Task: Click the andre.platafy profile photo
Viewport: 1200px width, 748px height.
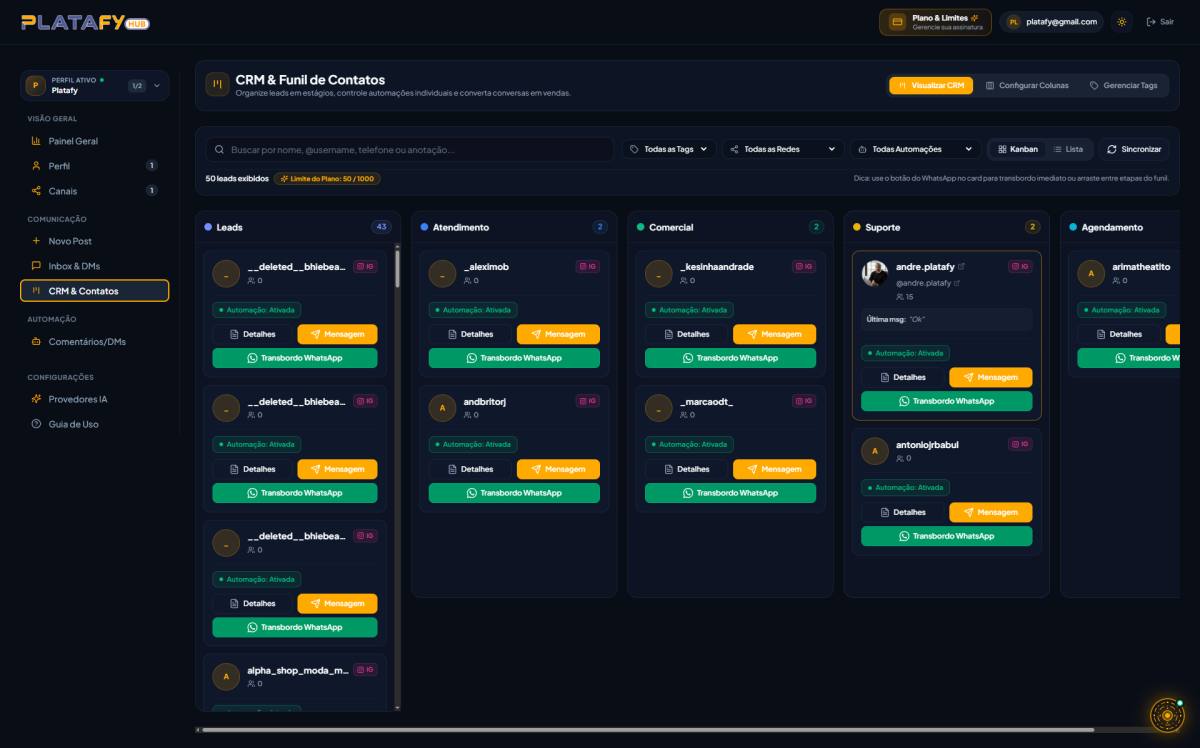Action: [874, 274]
